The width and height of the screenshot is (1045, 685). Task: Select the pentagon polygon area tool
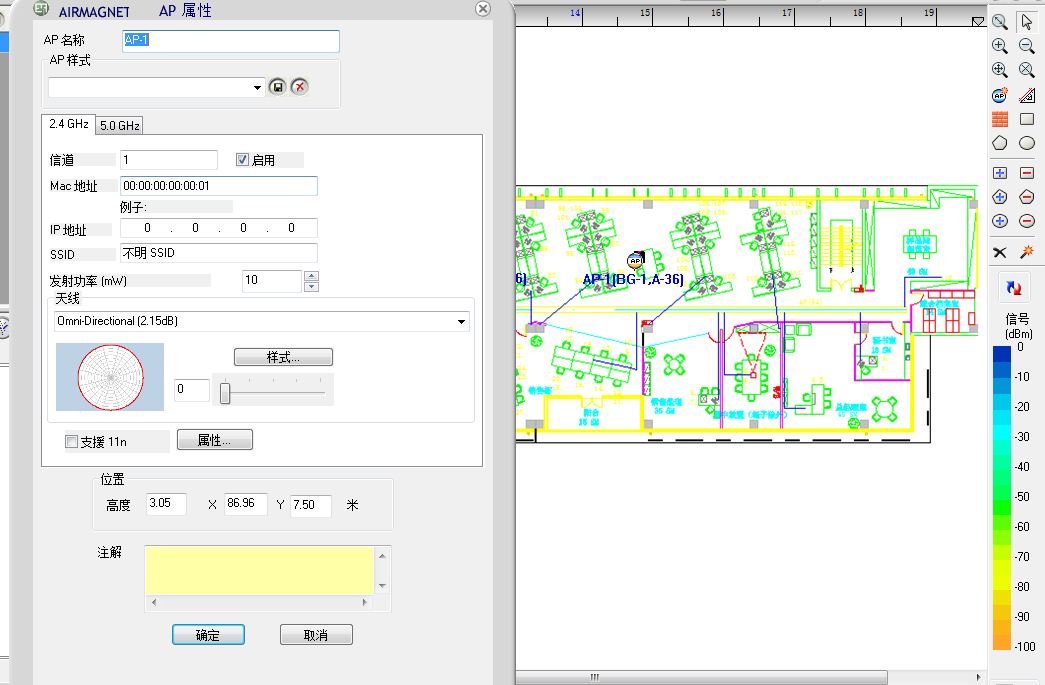pos(999,144)
